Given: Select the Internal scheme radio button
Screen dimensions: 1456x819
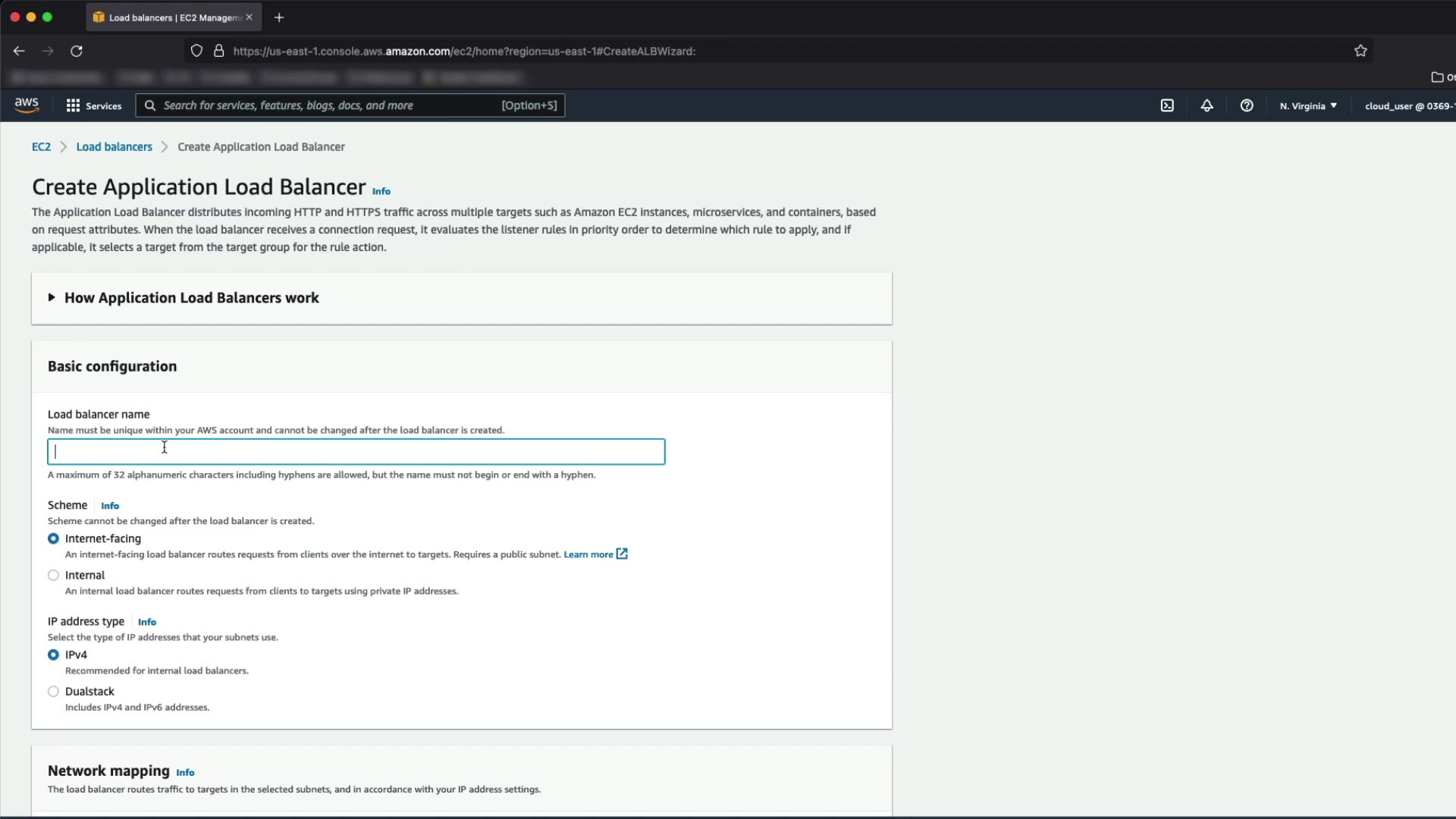Looking at the screenshot, I should tap(53, 575).
